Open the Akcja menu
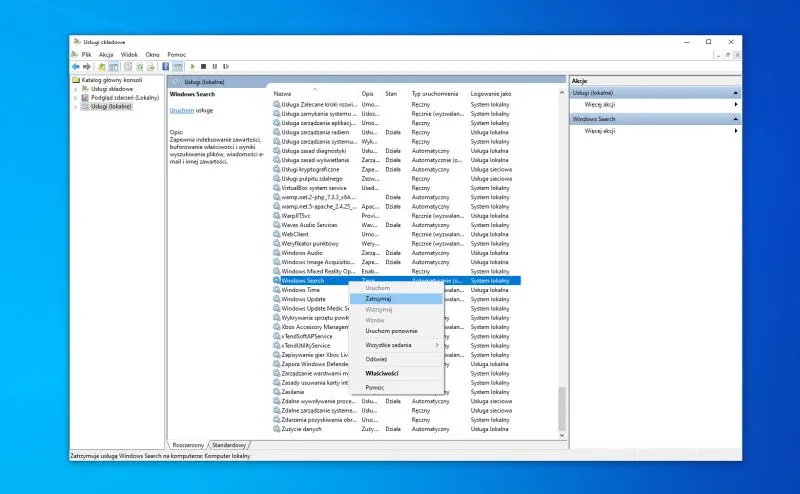Viewport: 800px width, 494px height. click(x=106, y=55)
